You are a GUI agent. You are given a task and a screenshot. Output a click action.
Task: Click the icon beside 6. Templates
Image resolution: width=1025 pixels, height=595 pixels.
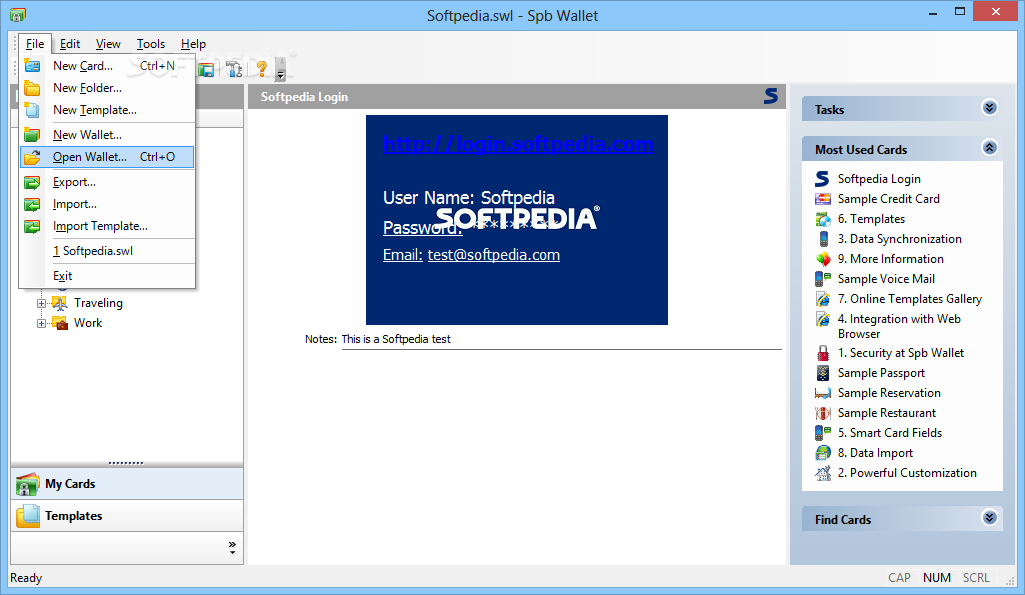tap(822, 219)
